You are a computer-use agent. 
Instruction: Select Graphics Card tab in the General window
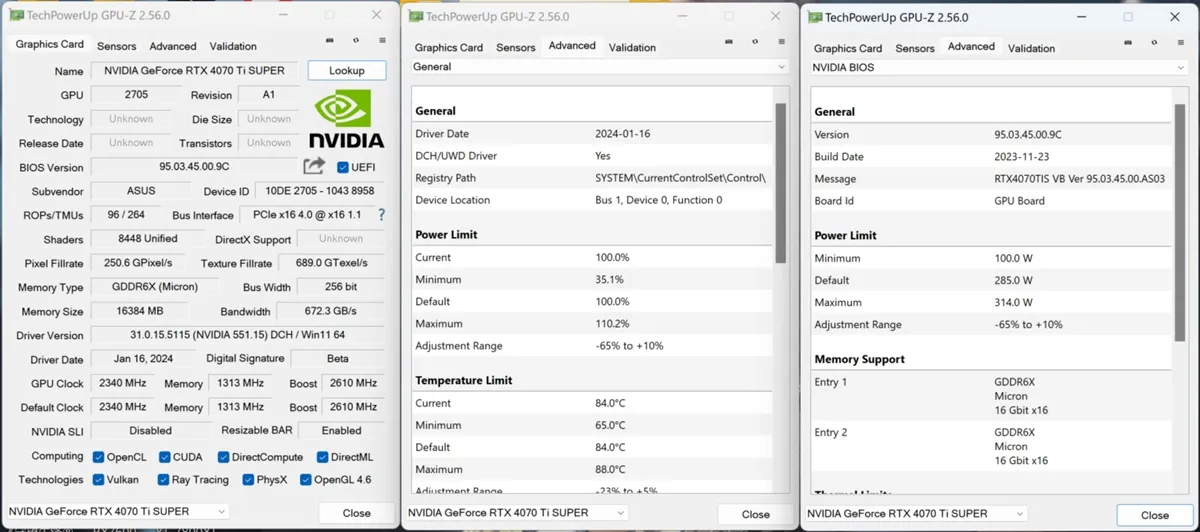coord(449,47)
